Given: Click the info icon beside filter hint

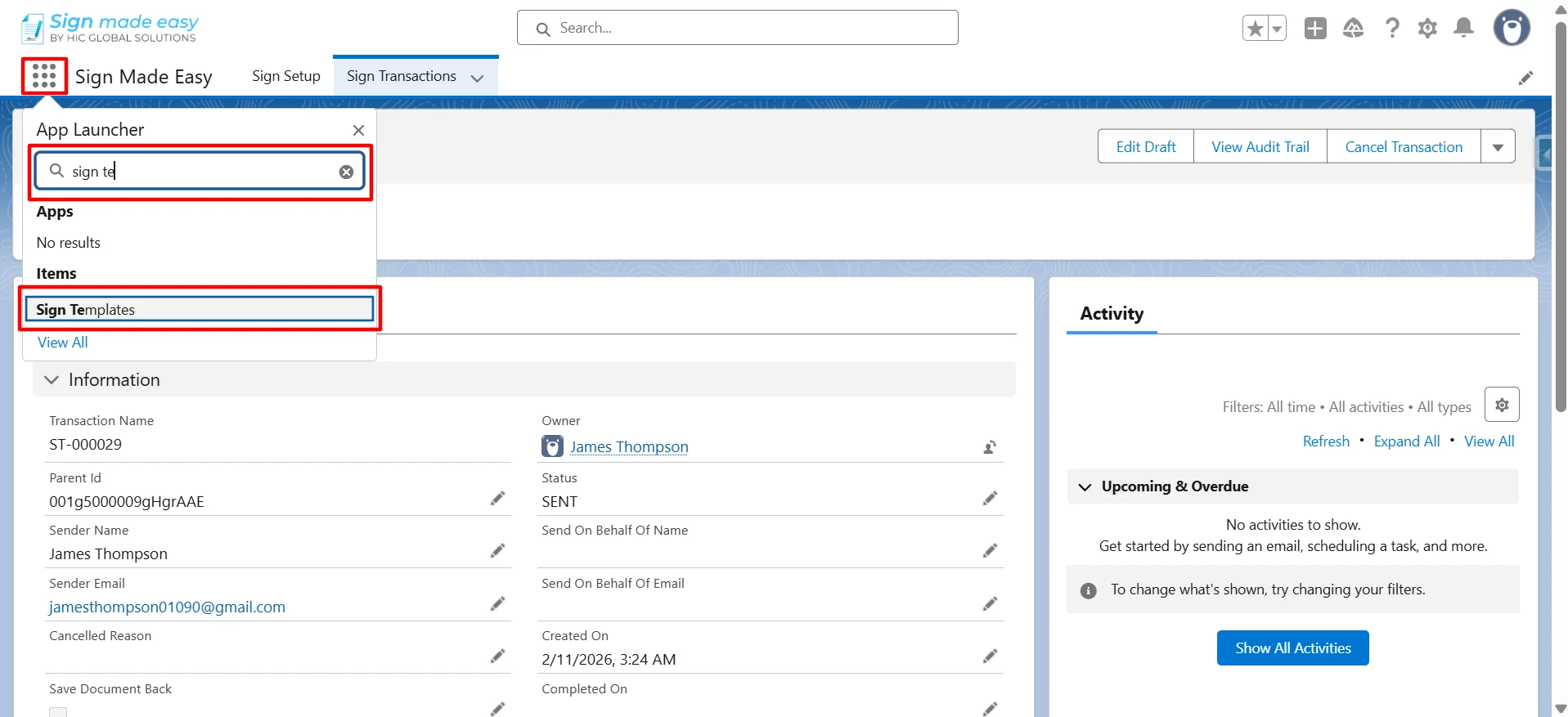Looking at the screenshot, I should click(1089, 590).
